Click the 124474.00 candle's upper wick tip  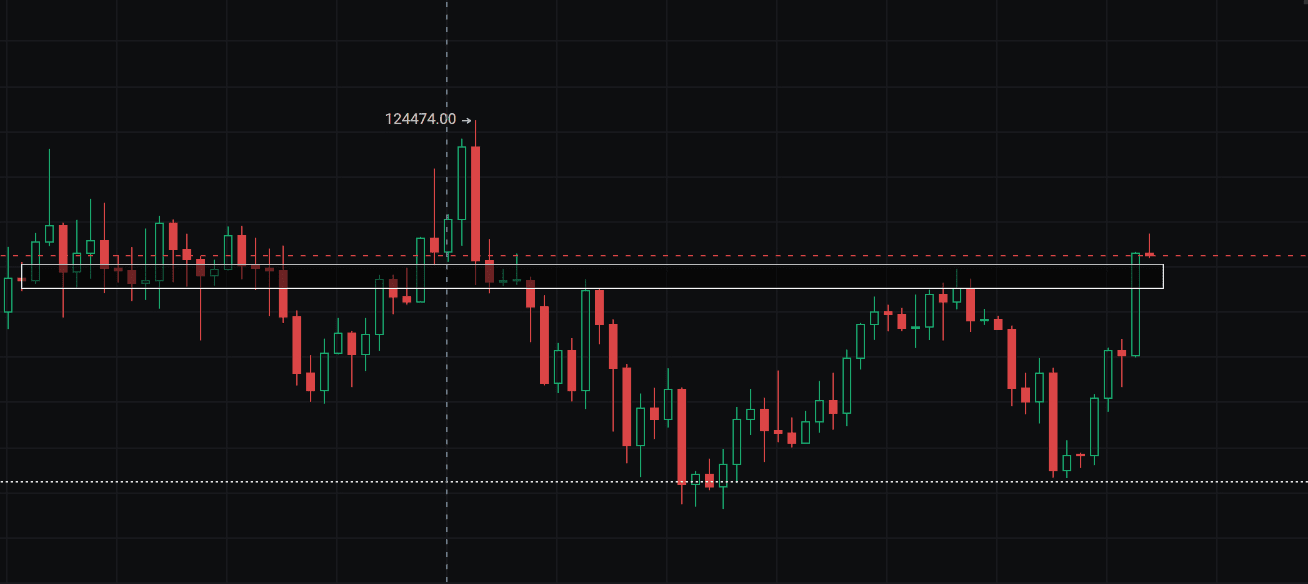[475, 121]
